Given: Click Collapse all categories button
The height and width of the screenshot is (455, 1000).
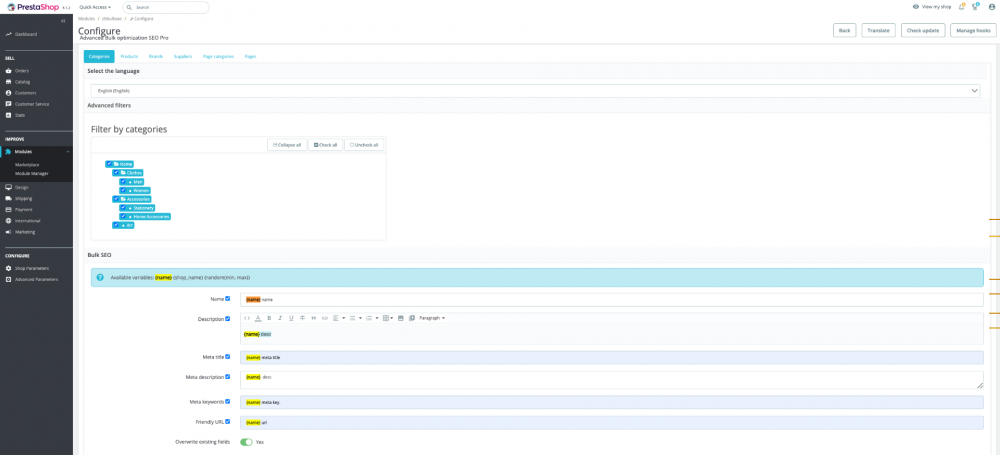Looking at the screenshot, I should 287,145.
